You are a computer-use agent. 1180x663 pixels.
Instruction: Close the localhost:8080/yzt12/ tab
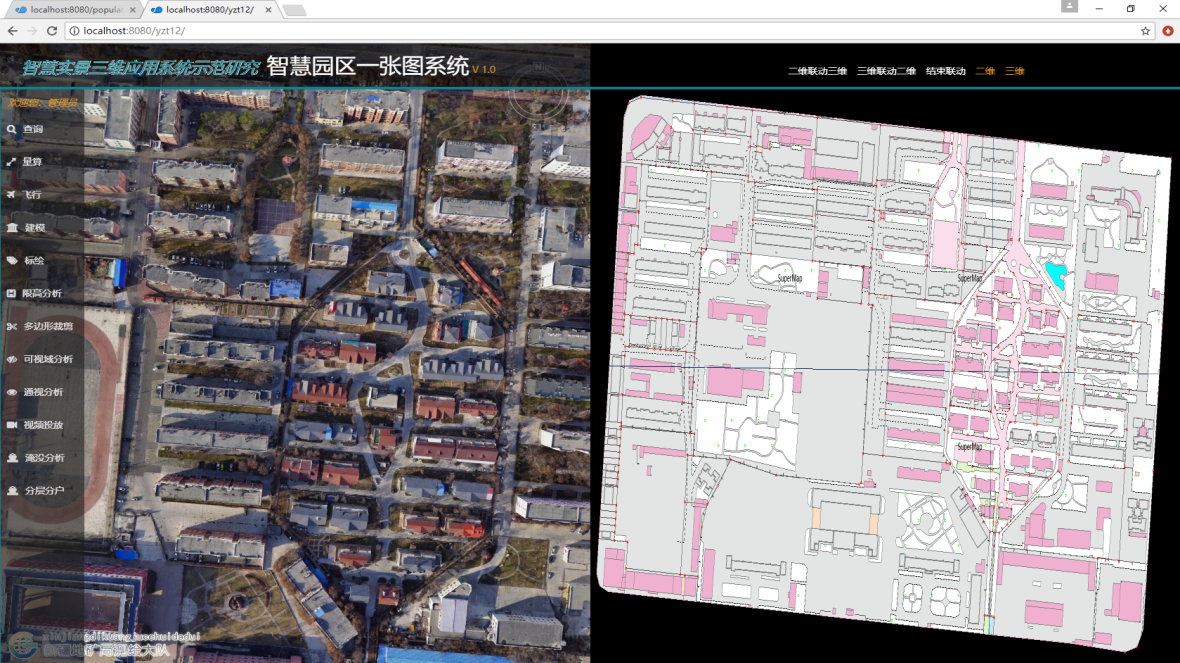click(x=268, y=10)
